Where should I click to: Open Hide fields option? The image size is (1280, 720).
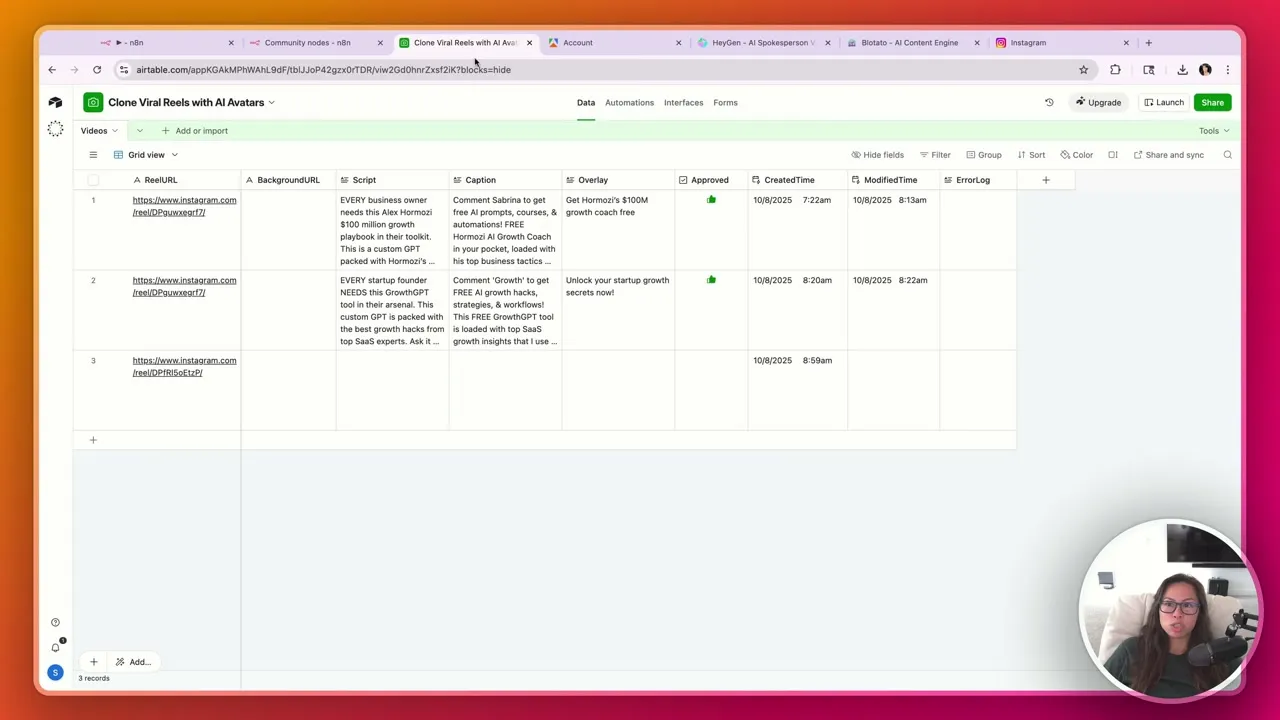[x=877, y=155]
